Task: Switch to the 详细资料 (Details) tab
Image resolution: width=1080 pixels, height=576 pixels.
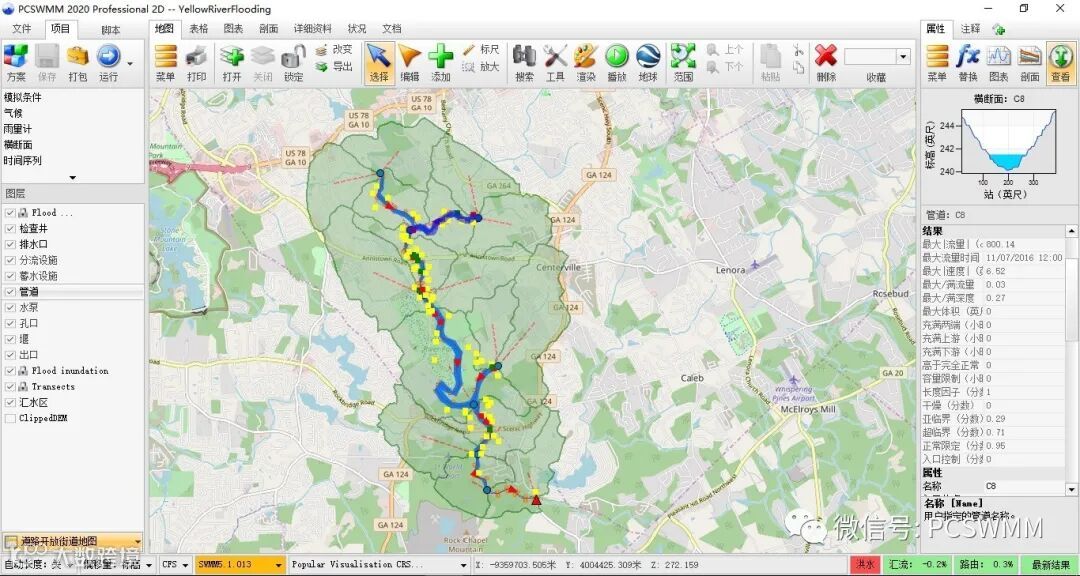Action: [x=313, y=29]
